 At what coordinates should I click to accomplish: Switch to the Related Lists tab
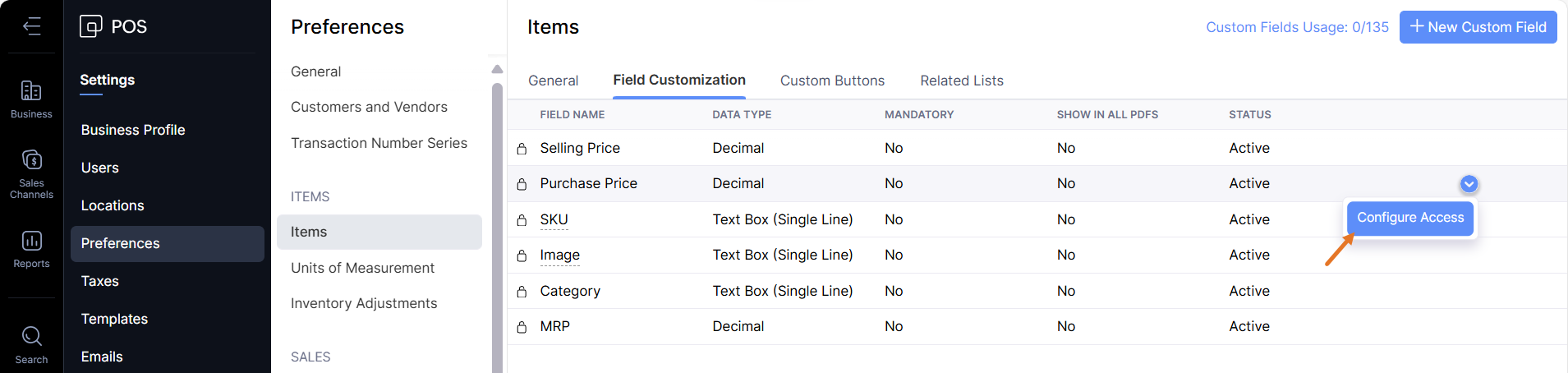tap(961, 81)
